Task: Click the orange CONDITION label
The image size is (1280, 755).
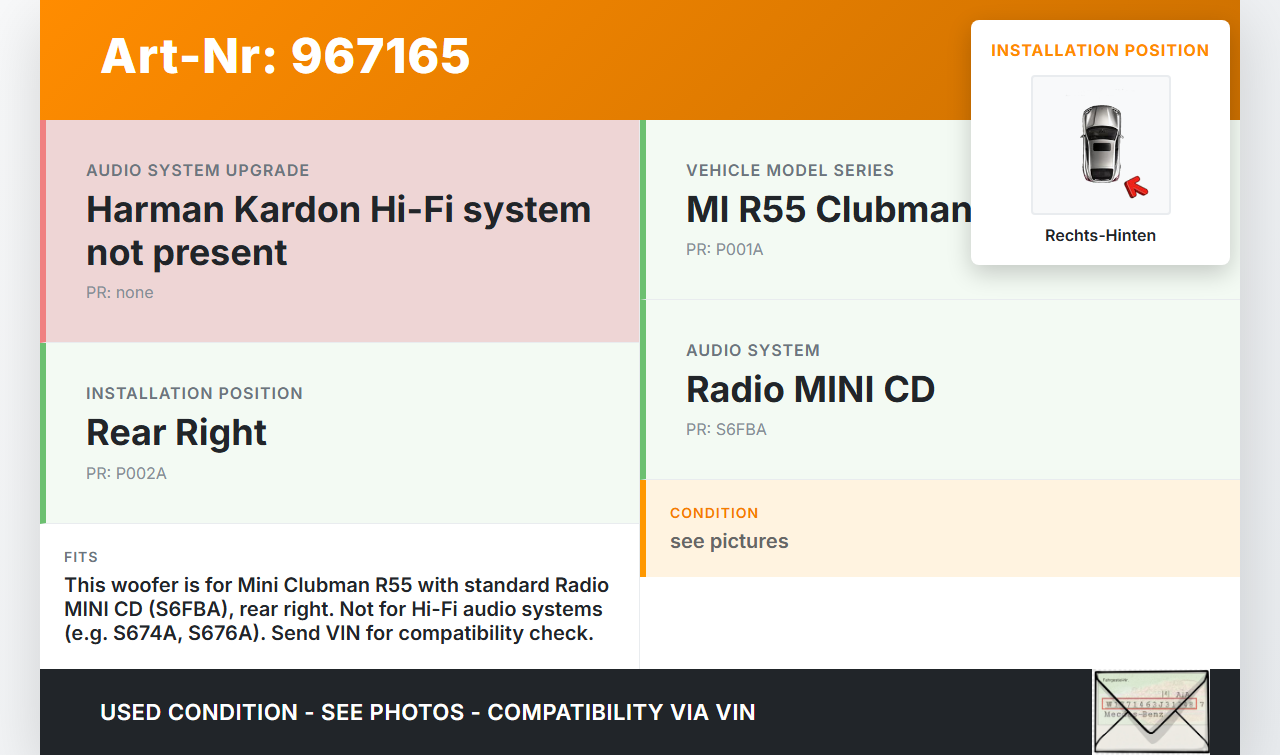Action: [x=714, y=513]
